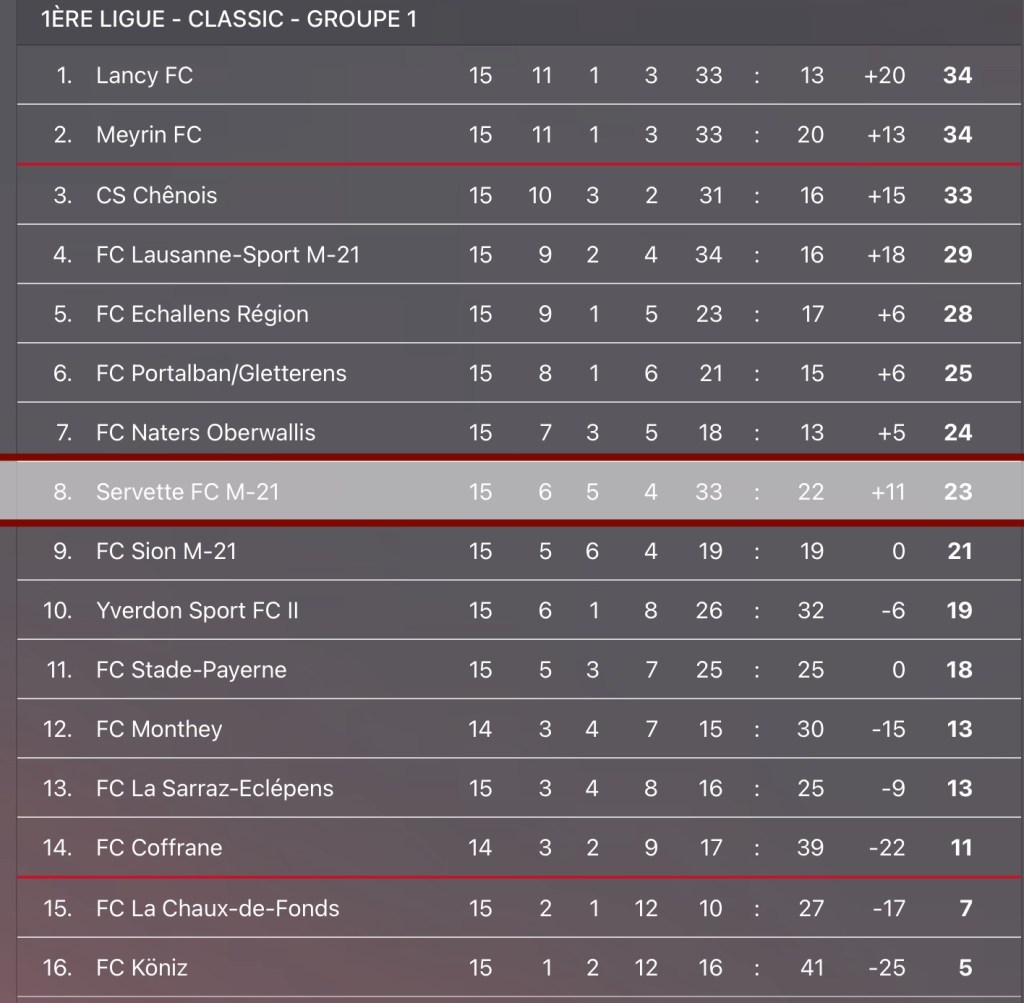Click Lancy FC's +20 goal difference
1024x1003 pixels.
[x=884, y=75]
